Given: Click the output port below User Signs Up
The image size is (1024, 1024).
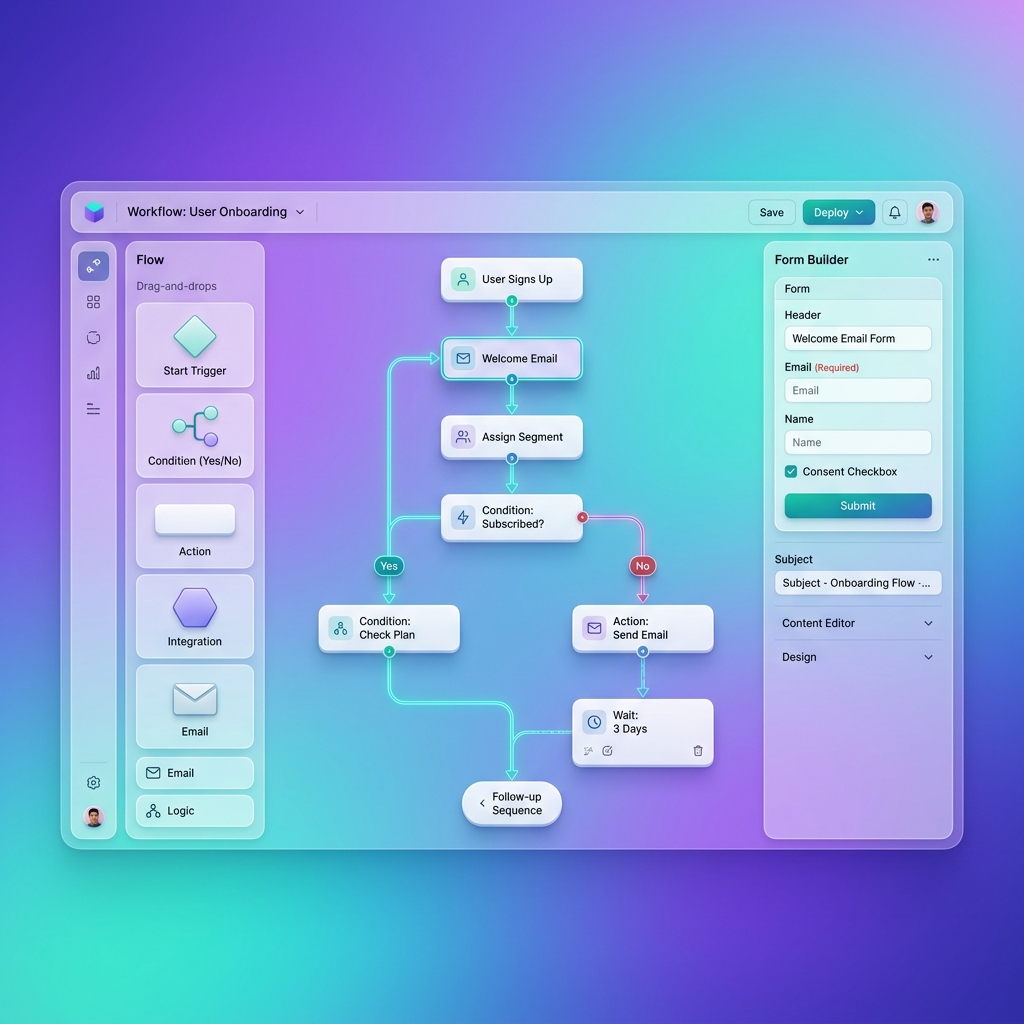Looking at the screenshot, I should pyautogui.click(x=512, y=300).
